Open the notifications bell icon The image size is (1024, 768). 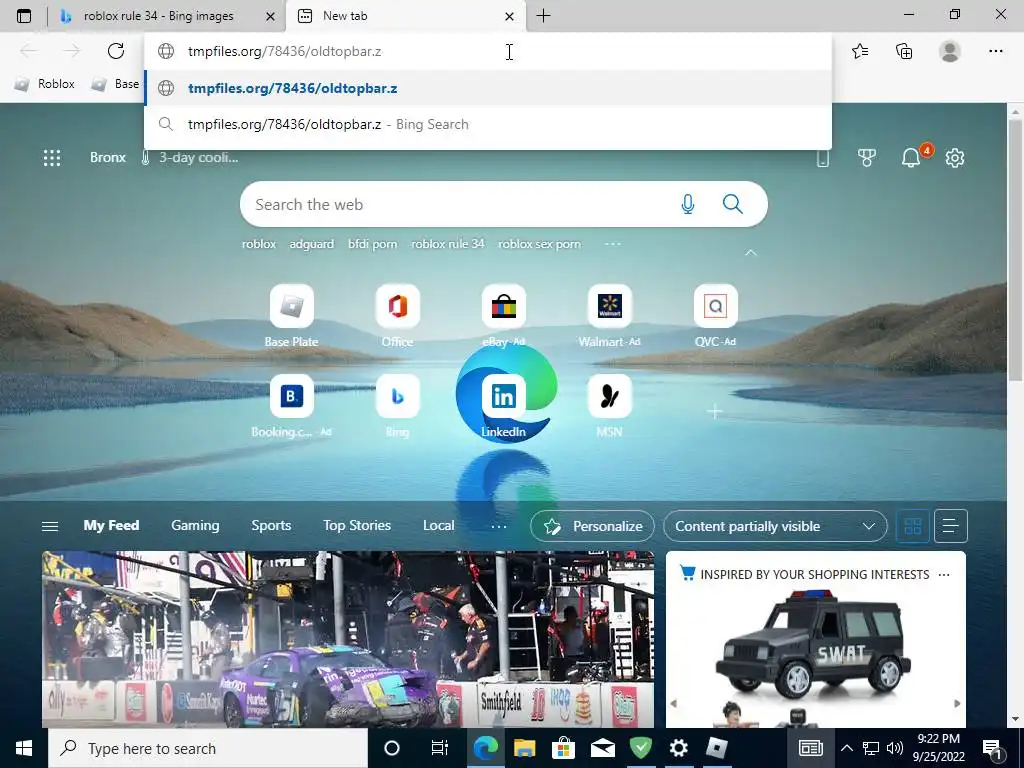pos(911,157)
